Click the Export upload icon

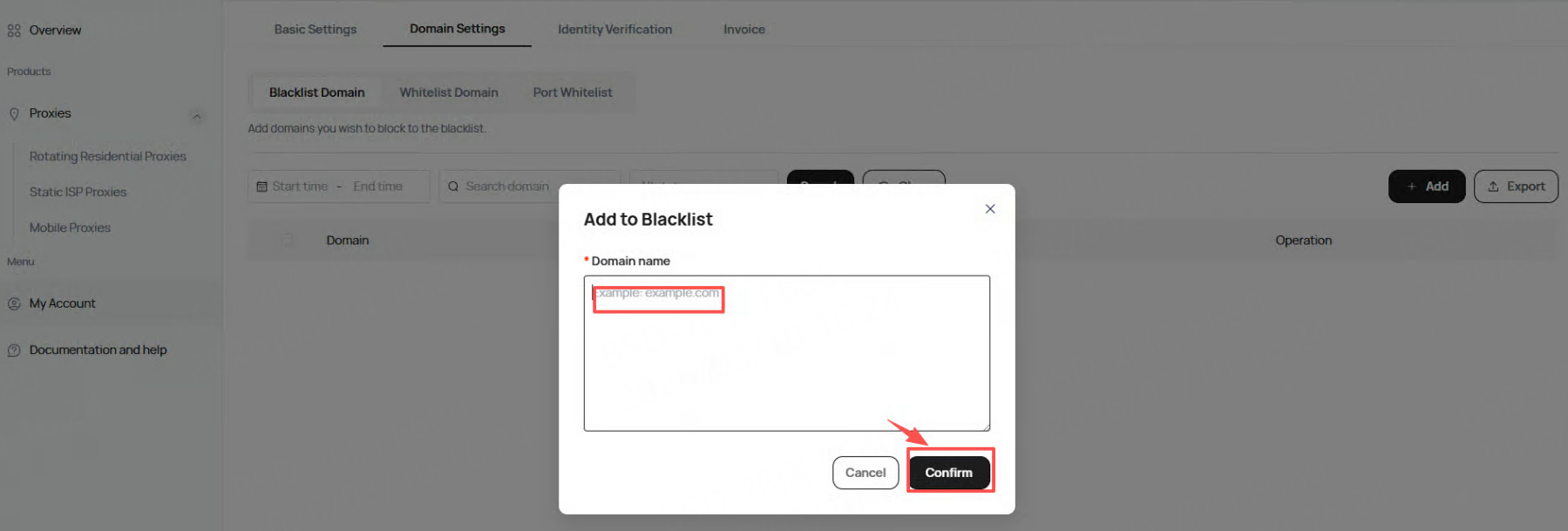pos(1493,187)
